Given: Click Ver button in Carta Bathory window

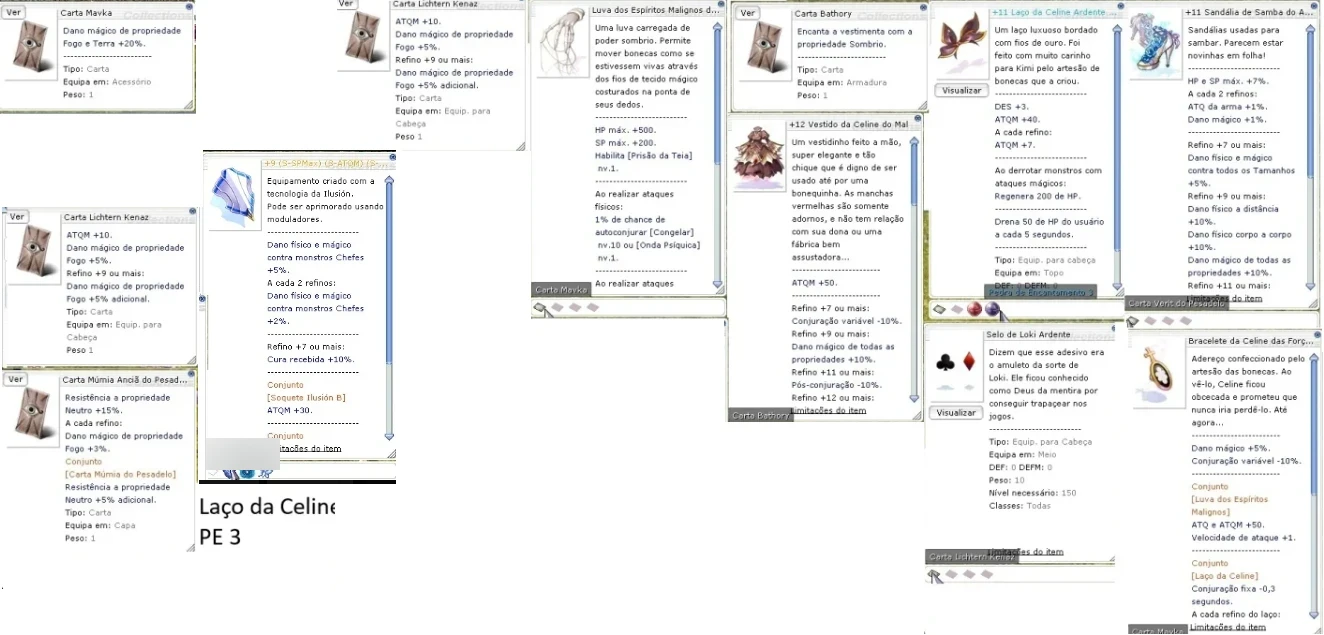Looking at the screenshot, I should pos(747,13).
